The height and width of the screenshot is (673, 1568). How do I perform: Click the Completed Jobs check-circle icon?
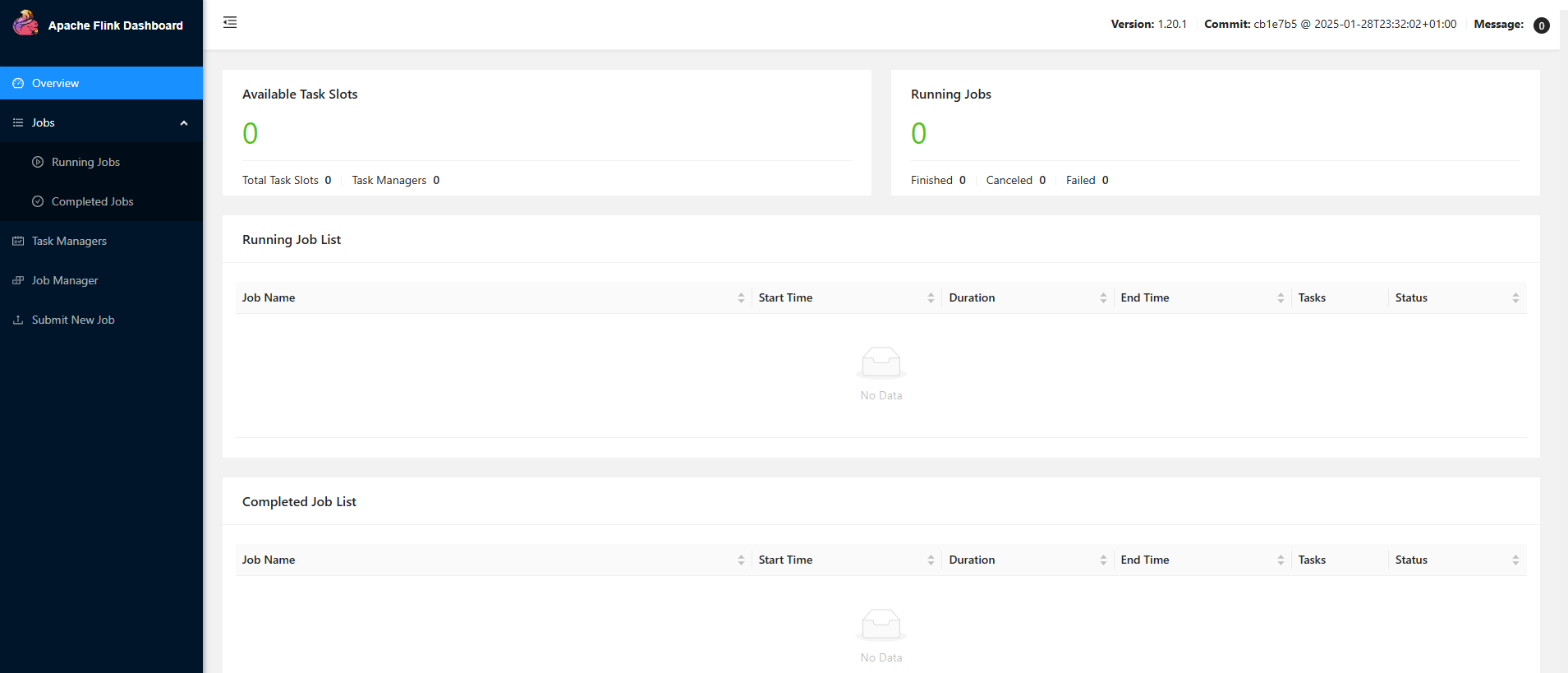pos(38,201)
